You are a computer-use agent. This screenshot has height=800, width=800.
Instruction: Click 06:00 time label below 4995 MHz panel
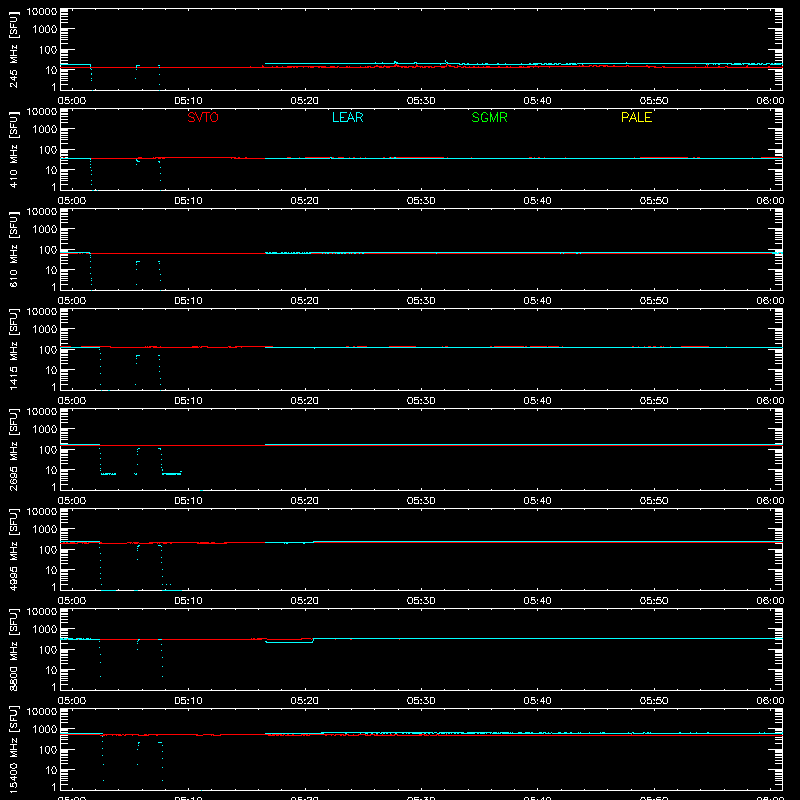[770, 601]
